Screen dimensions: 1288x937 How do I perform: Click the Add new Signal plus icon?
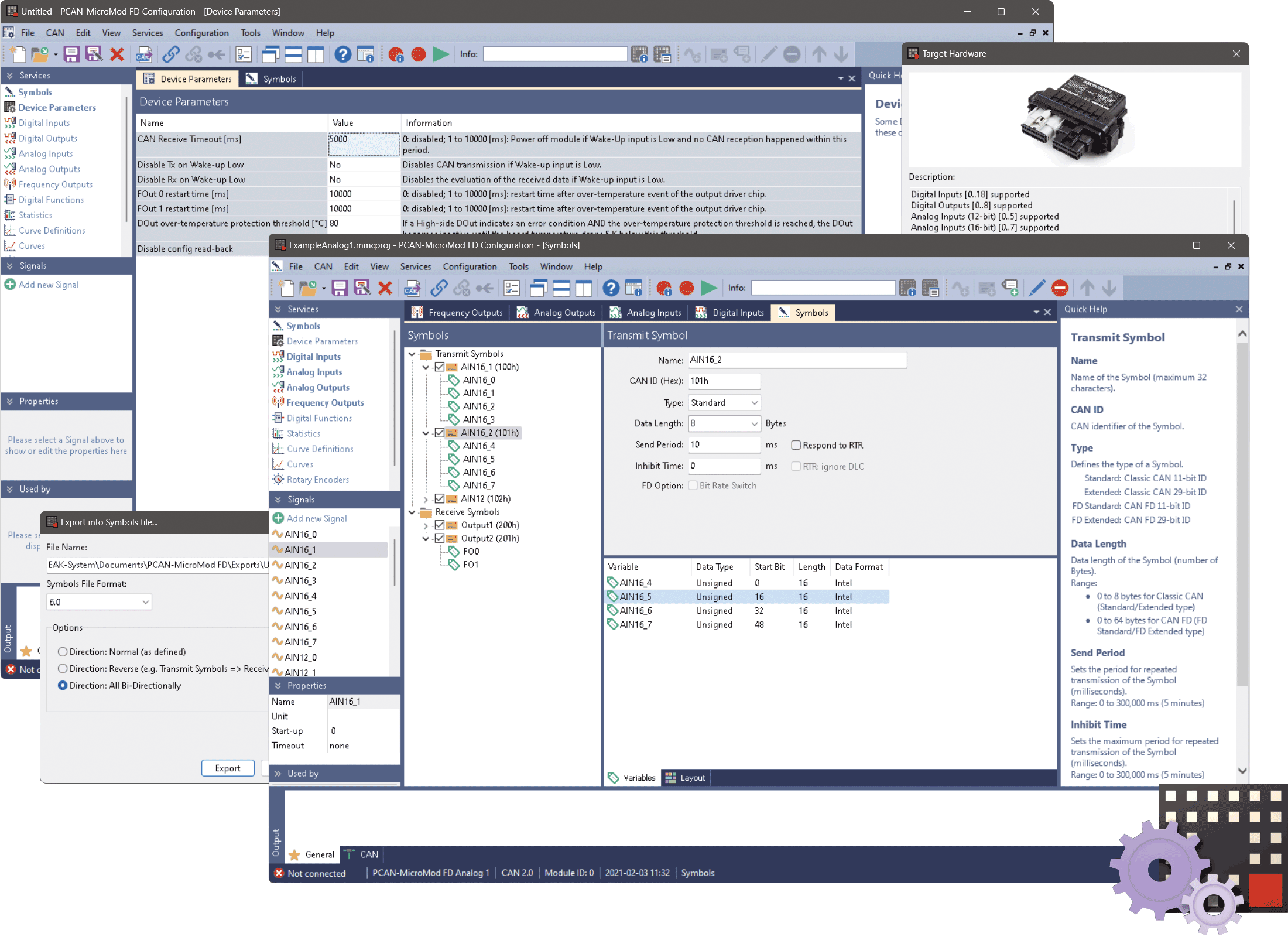coord(279,518)
